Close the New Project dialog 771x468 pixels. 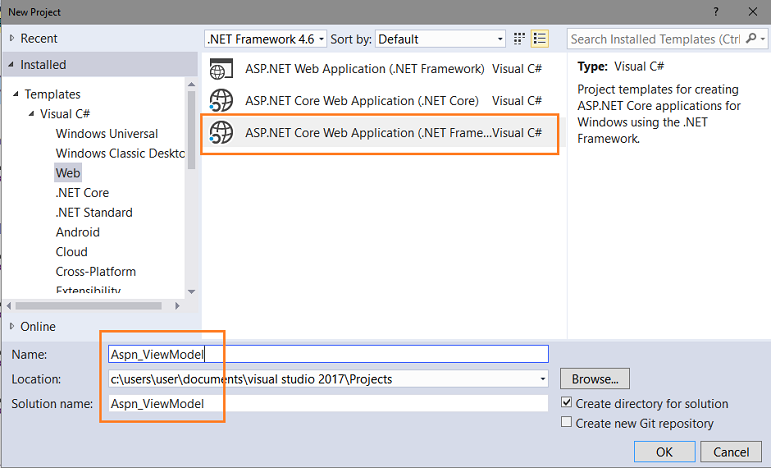click(x=752, y=12)
